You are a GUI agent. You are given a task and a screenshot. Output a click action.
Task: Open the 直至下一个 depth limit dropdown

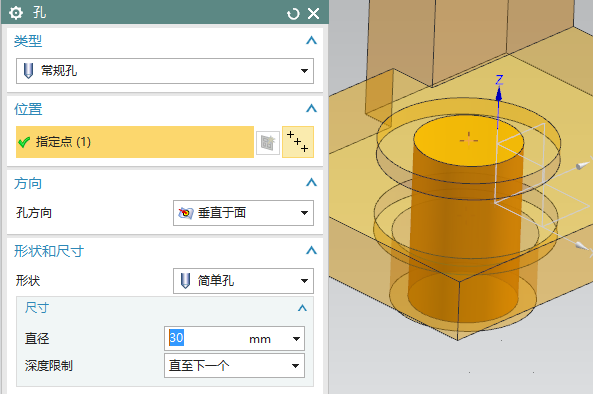(234, 366)
